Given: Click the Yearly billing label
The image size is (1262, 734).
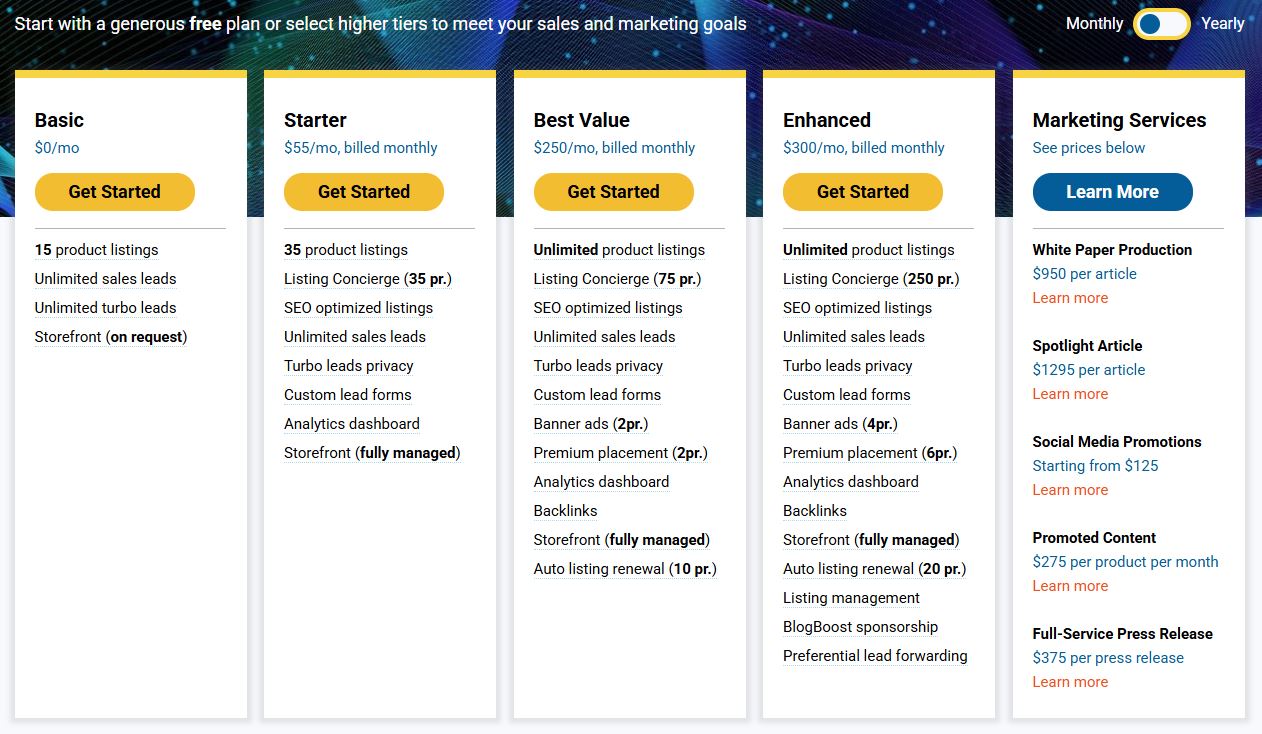Looking at the screenshot, I should 1222,24.
